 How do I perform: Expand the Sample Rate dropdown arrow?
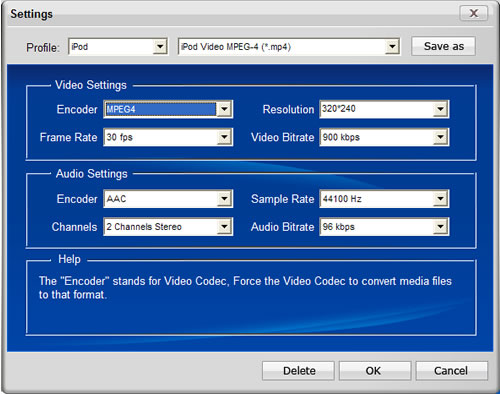point(440,199)
